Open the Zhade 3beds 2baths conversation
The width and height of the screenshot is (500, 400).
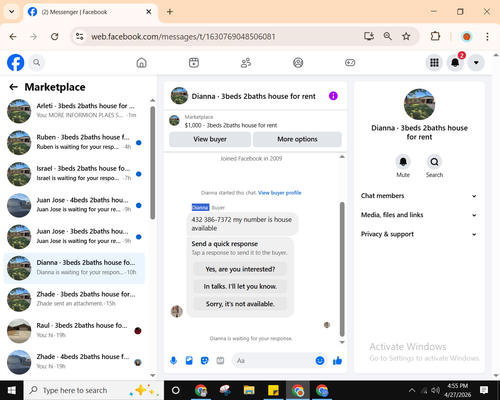[x=74, y=299]
